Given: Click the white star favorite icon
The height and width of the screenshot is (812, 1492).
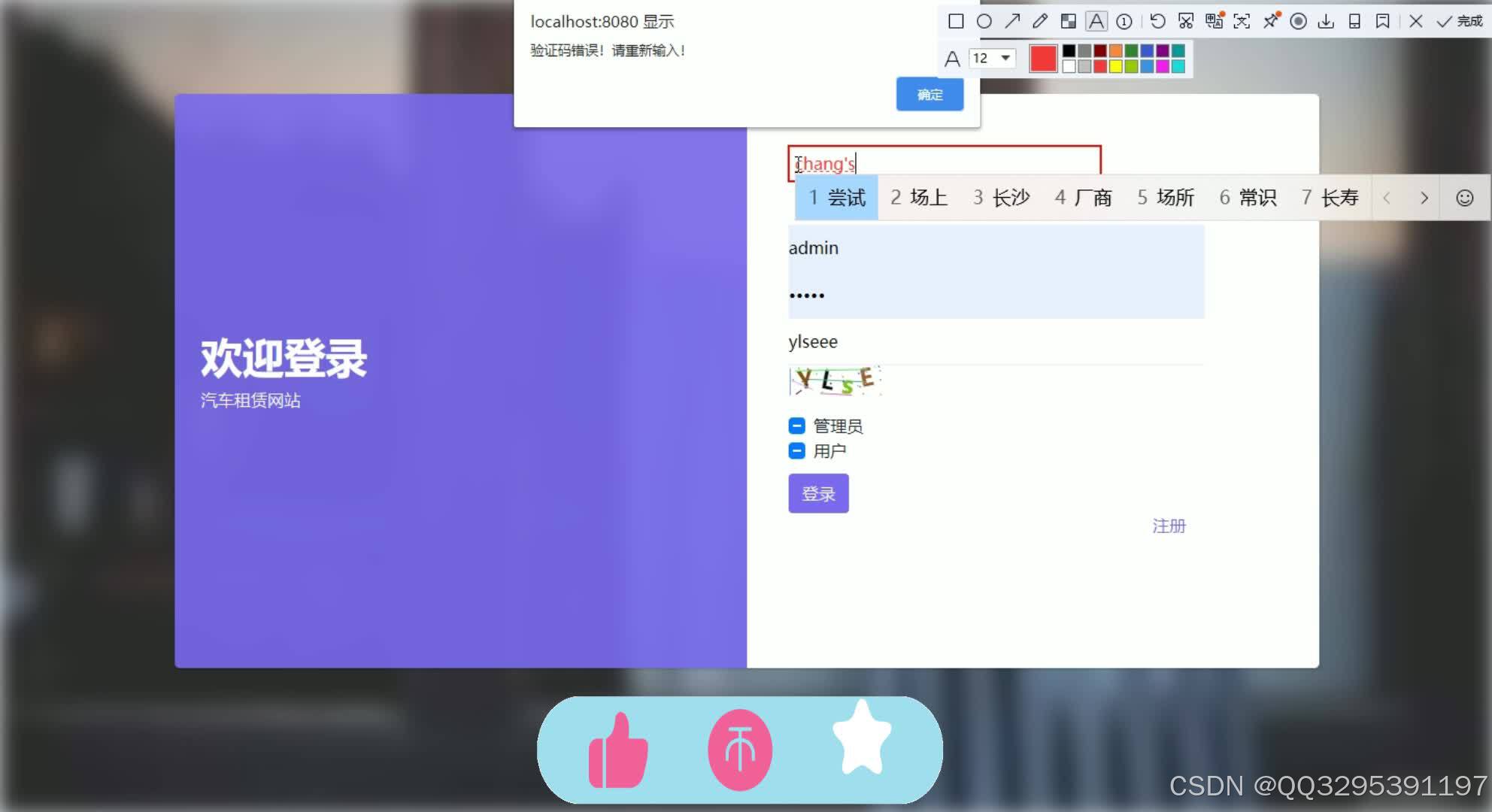Looking at the screenshot, I should [862, 738].
